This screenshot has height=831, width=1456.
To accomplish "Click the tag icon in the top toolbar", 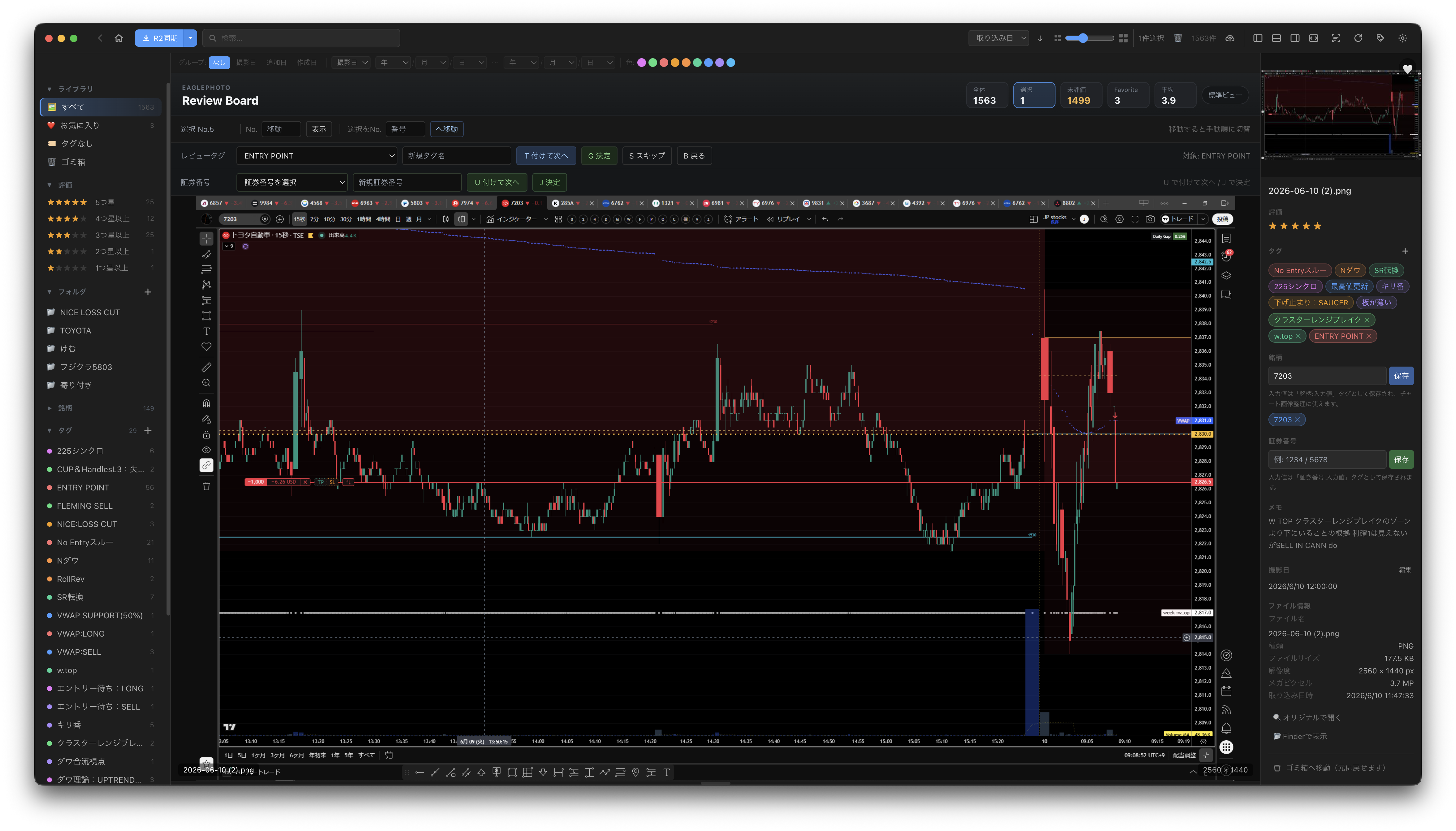I will click(x=1380, y=38).
